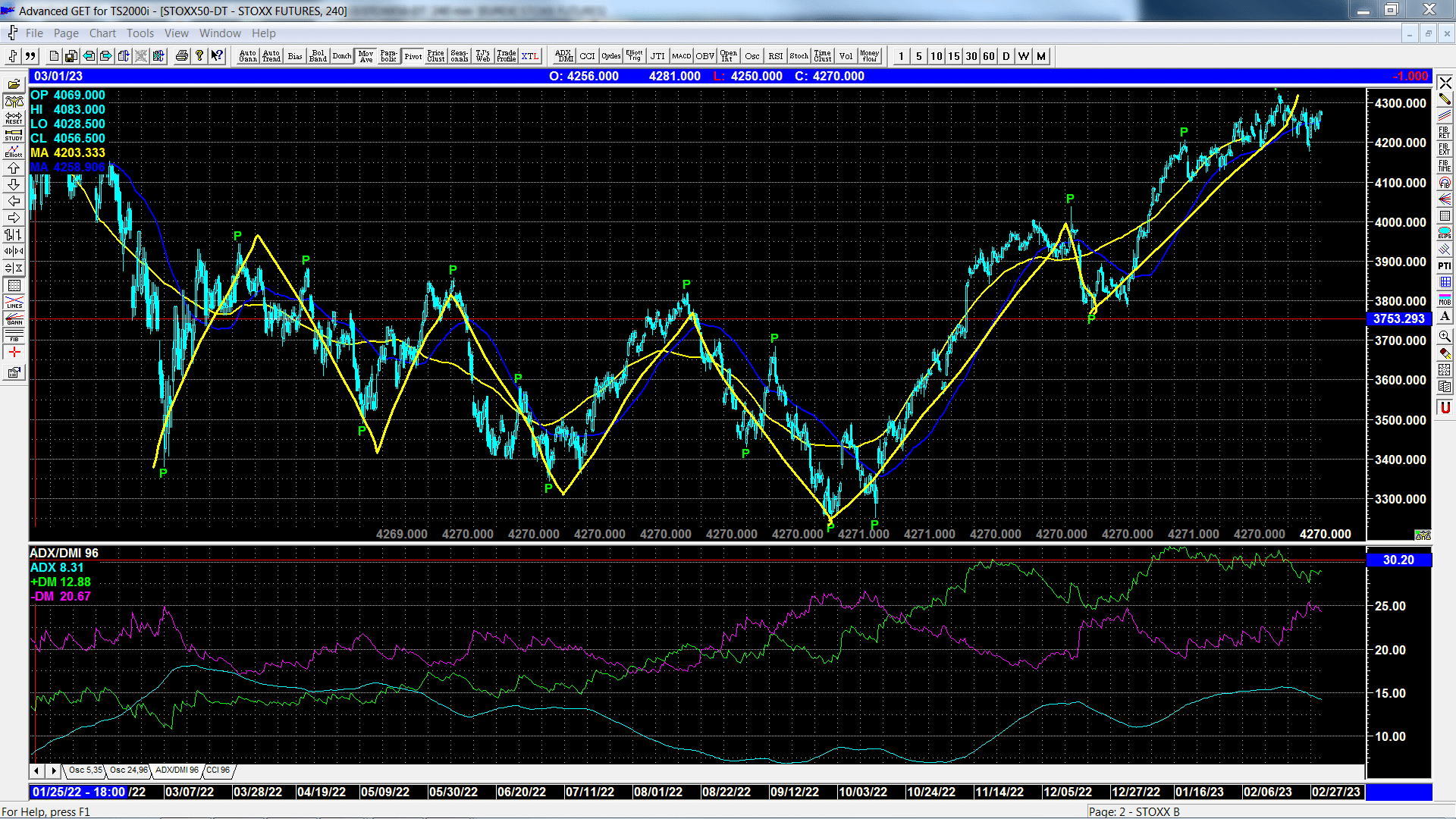The height and width of the screenshot is (819, 1456).
Task: Open the Chart menu
Action: pyautogui.click(x=102, y=33)
